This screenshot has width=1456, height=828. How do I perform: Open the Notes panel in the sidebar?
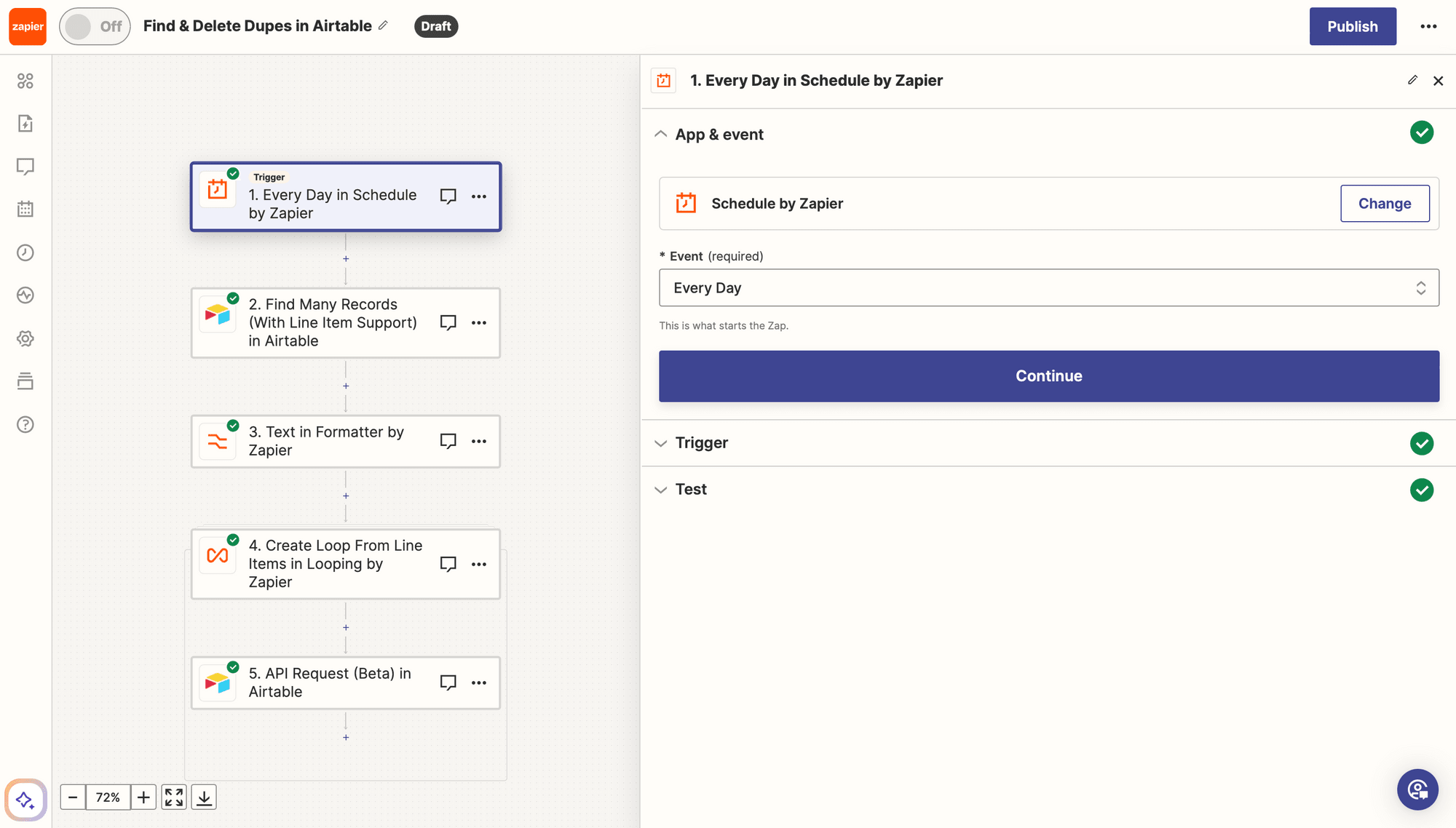[25, 167]
